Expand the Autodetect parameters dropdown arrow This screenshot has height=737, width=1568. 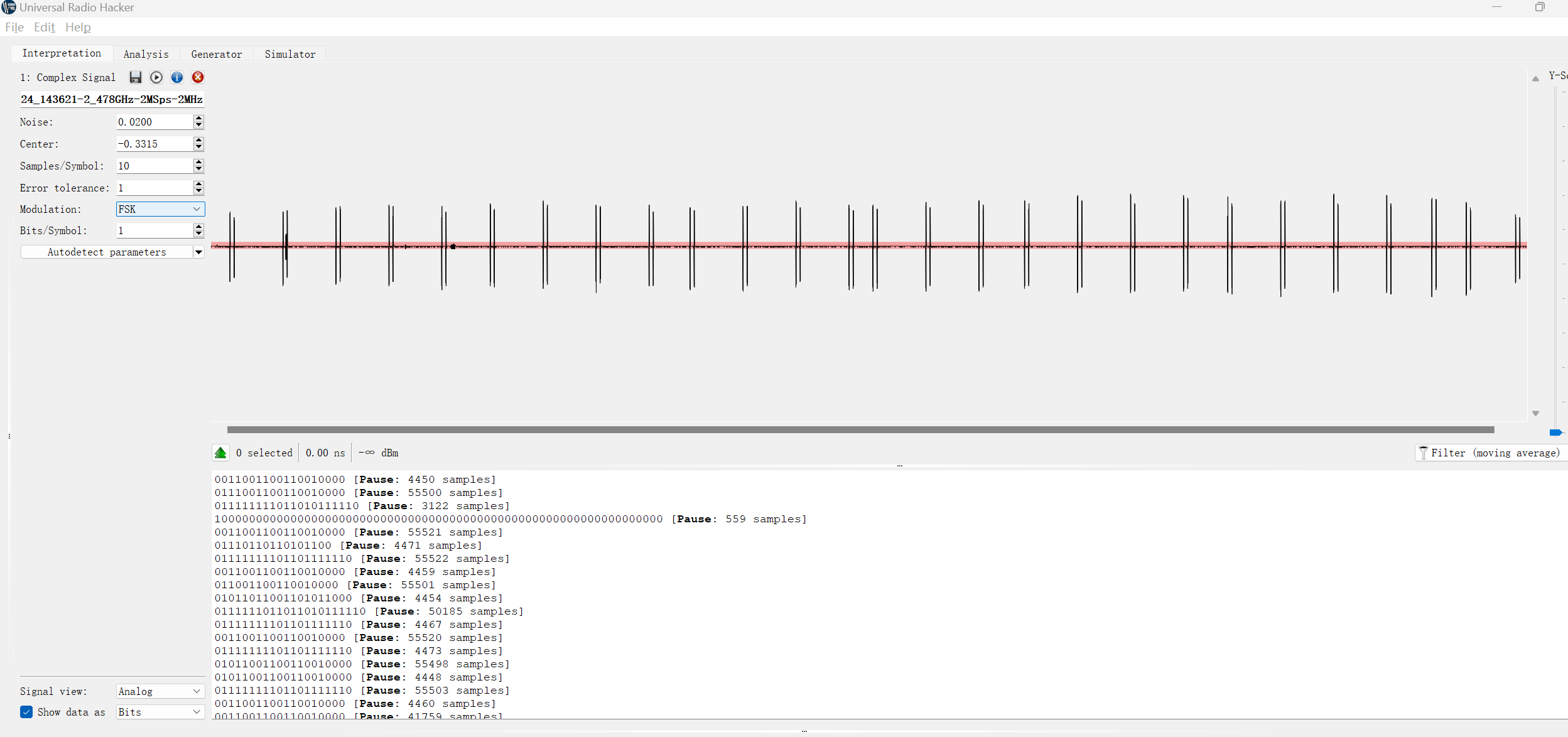[198, 252]
